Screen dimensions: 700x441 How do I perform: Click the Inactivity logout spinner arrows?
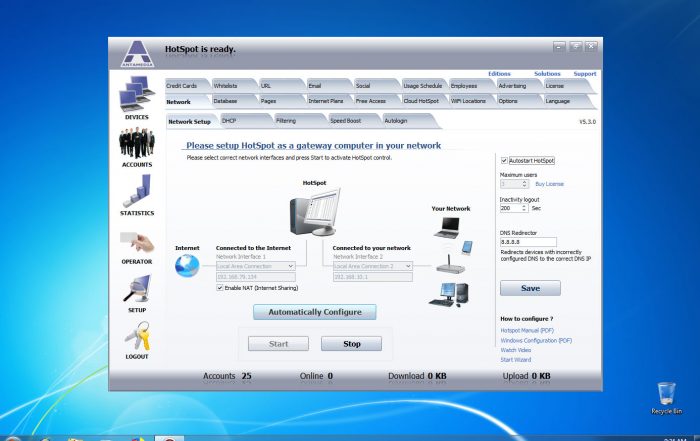coord(525,208)
